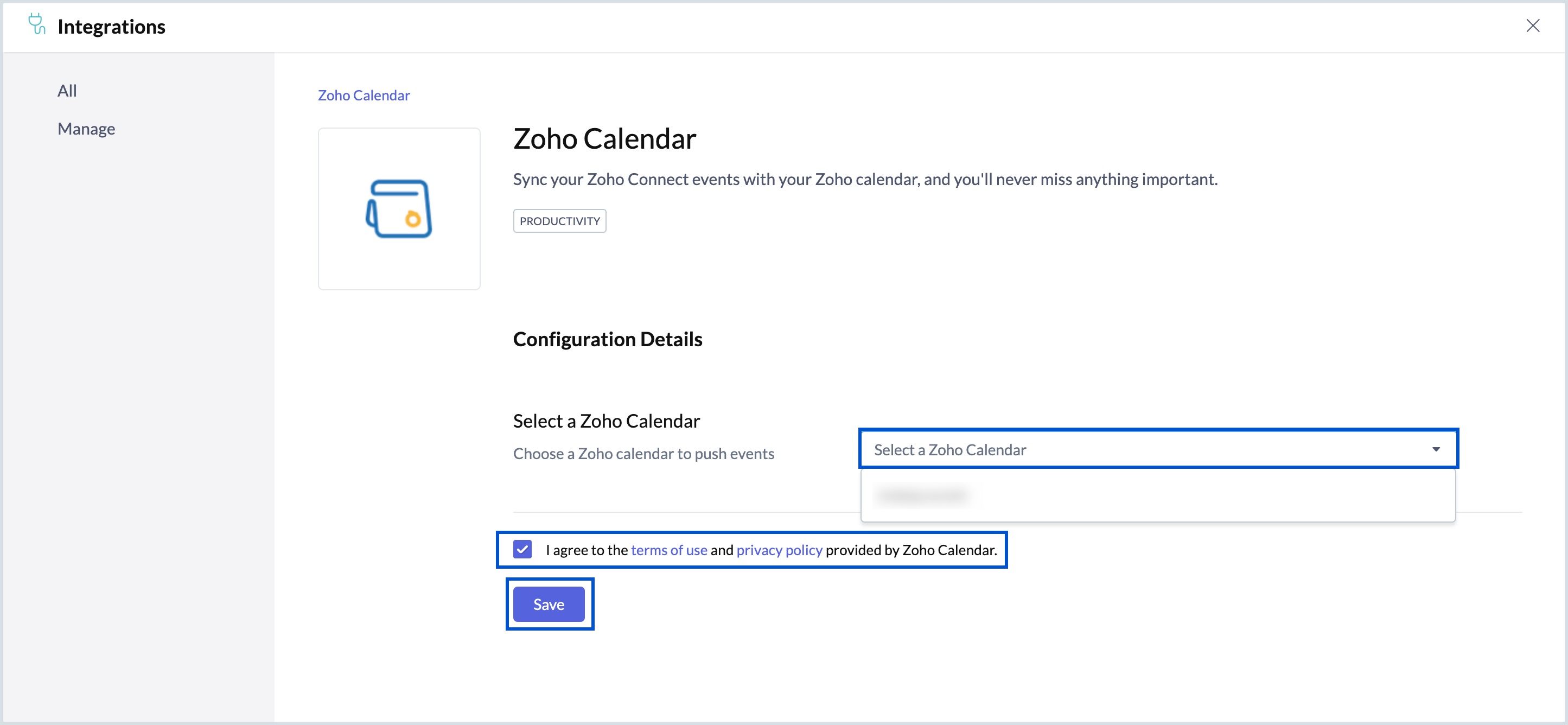Screen dimensions: 1568x725
Task: Follow the Zoho Calendar breadcrumb link
Action: pyautogui.click(x=364, y=95)
